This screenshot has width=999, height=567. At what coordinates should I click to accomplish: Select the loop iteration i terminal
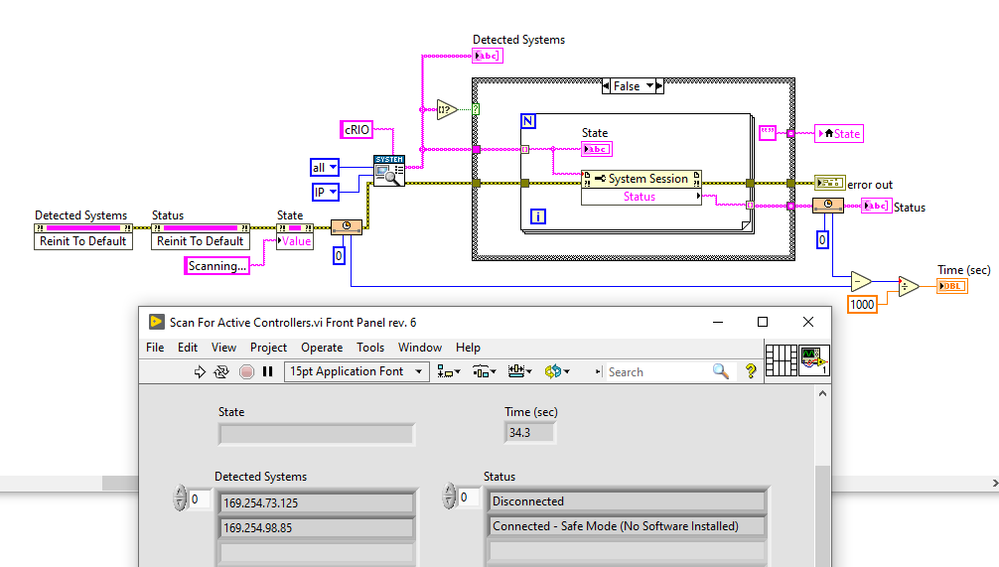[538, 217]
